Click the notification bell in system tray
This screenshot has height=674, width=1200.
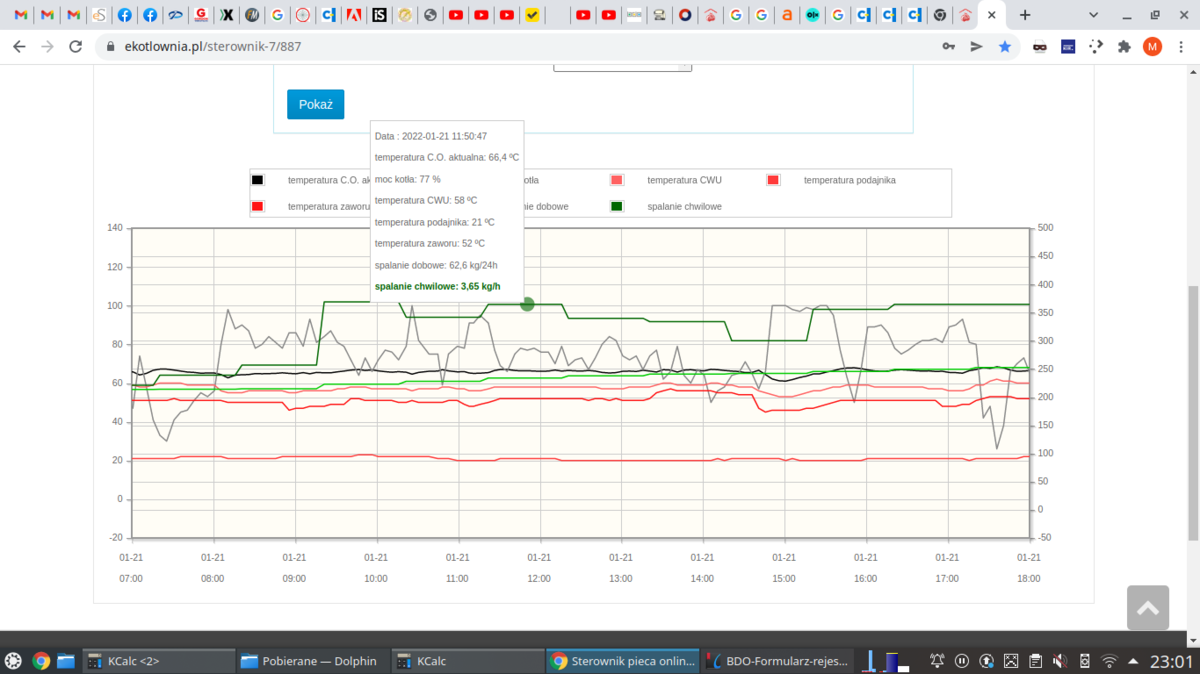click(x=937, y=660)
